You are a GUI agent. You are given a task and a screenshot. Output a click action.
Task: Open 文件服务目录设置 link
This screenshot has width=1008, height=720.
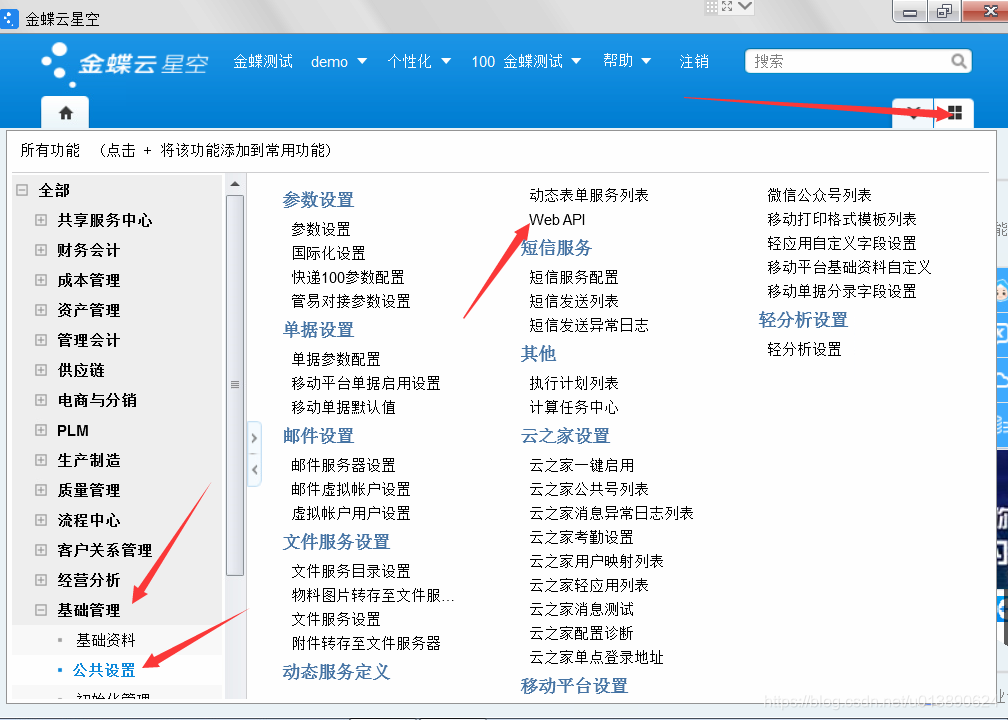pos(351,572)
